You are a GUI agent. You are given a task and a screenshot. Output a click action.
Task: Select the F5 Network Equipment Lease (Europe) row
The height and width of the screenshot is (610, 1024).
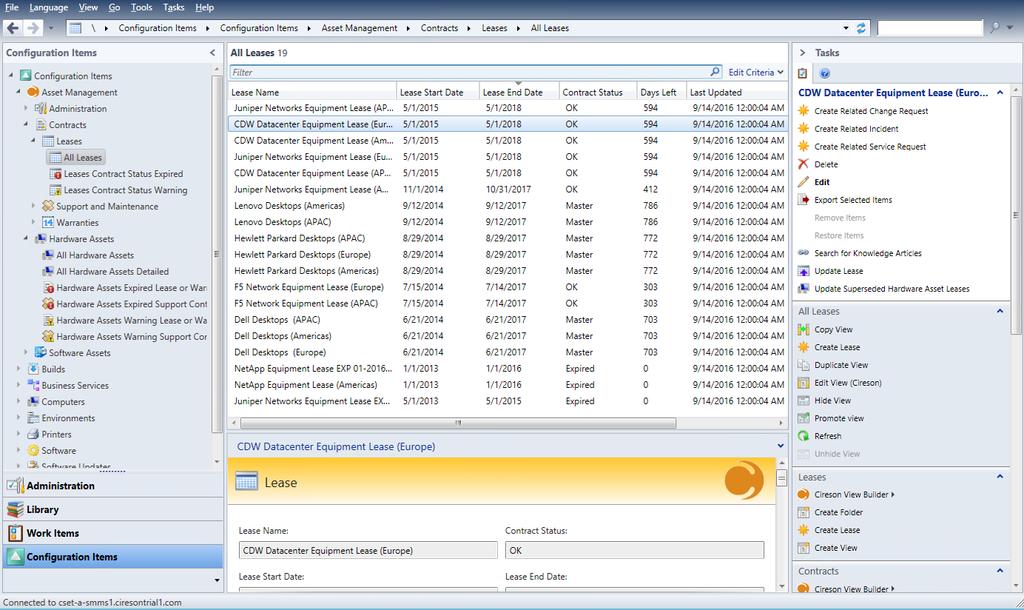point(507,287)
